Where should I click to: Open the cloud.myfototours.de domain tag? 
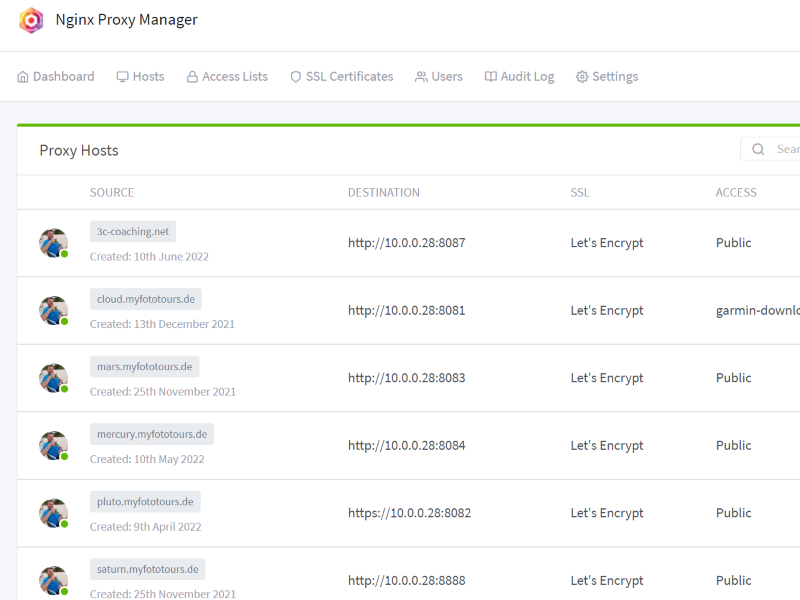click(146, 299)
